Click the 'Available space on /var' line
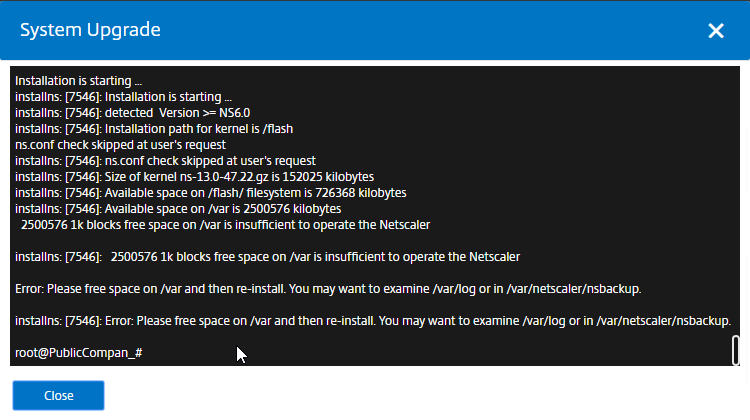The width and height of the screenshot is (750, 420). [x=178, y=209]
